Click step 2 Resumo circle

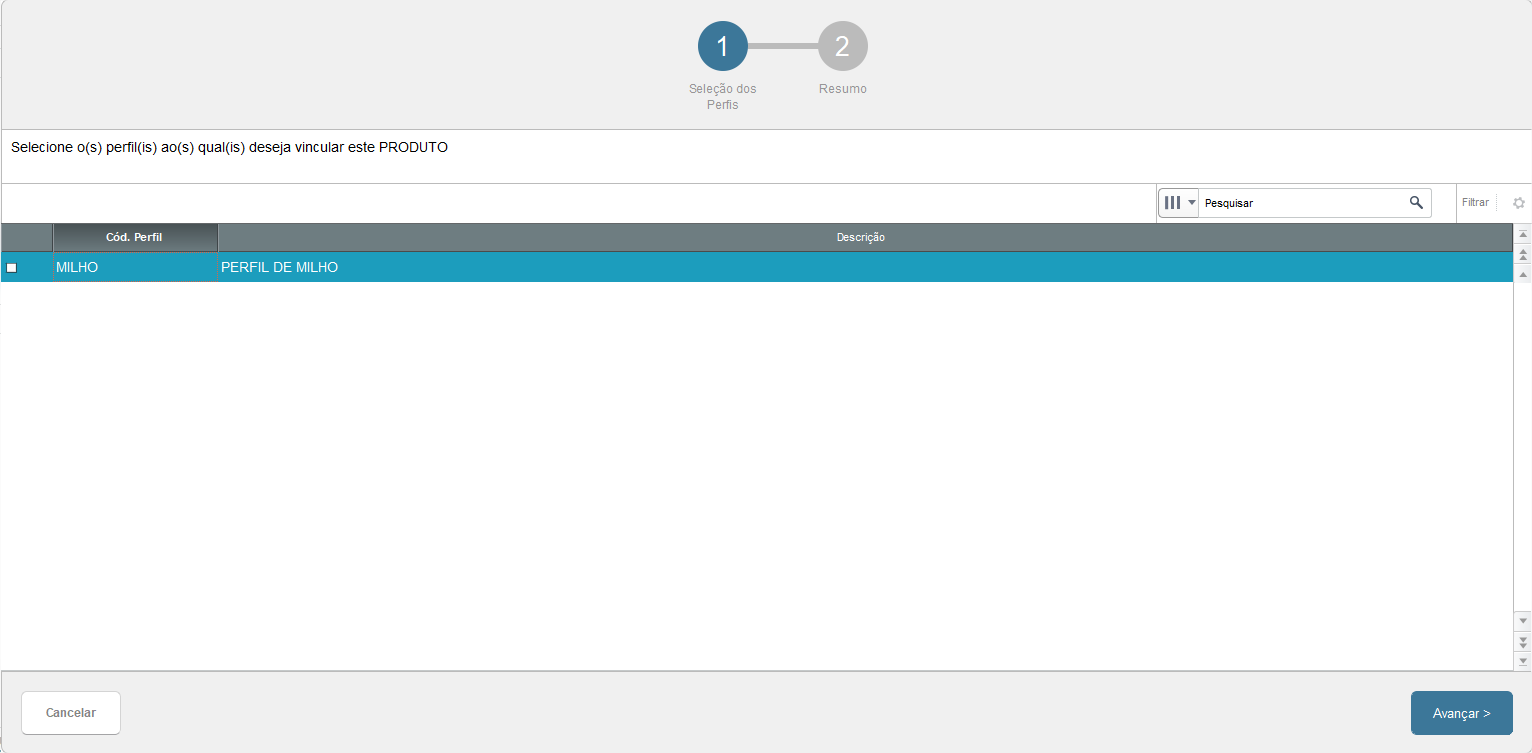click(x=843, y=46)
